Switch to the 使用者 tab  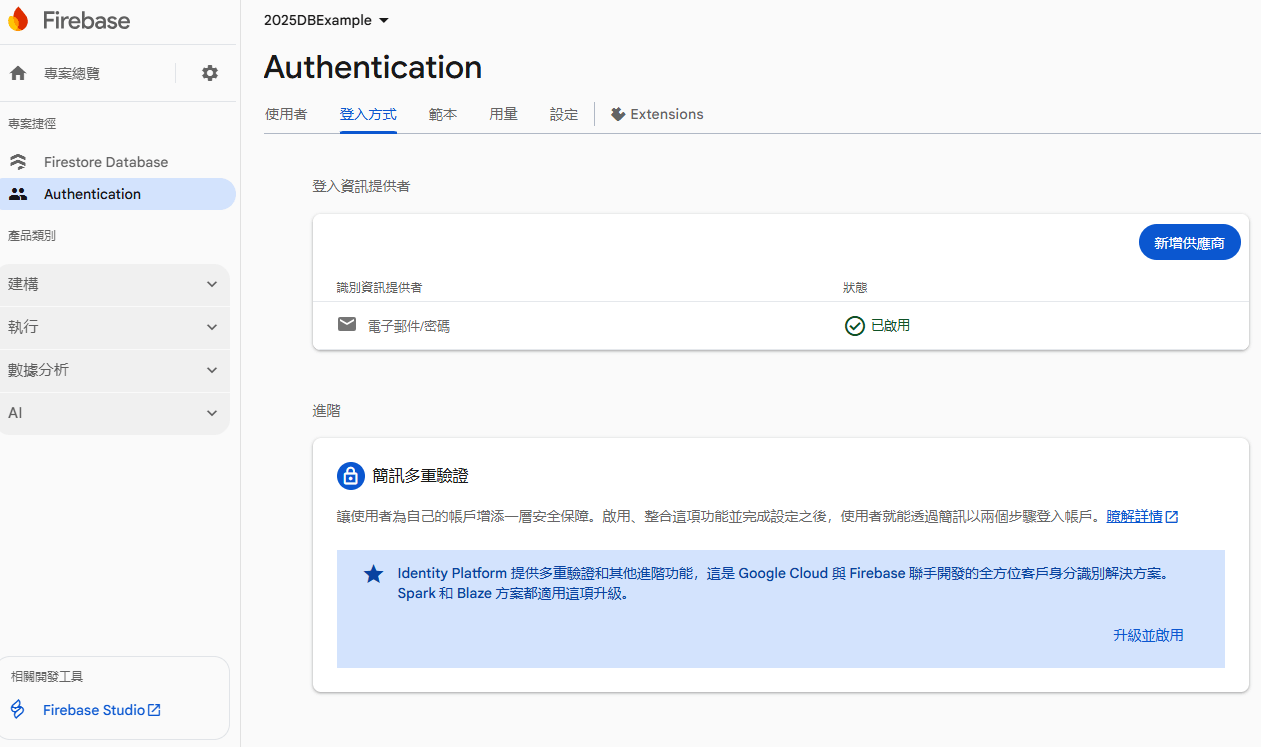pos(286,114)
